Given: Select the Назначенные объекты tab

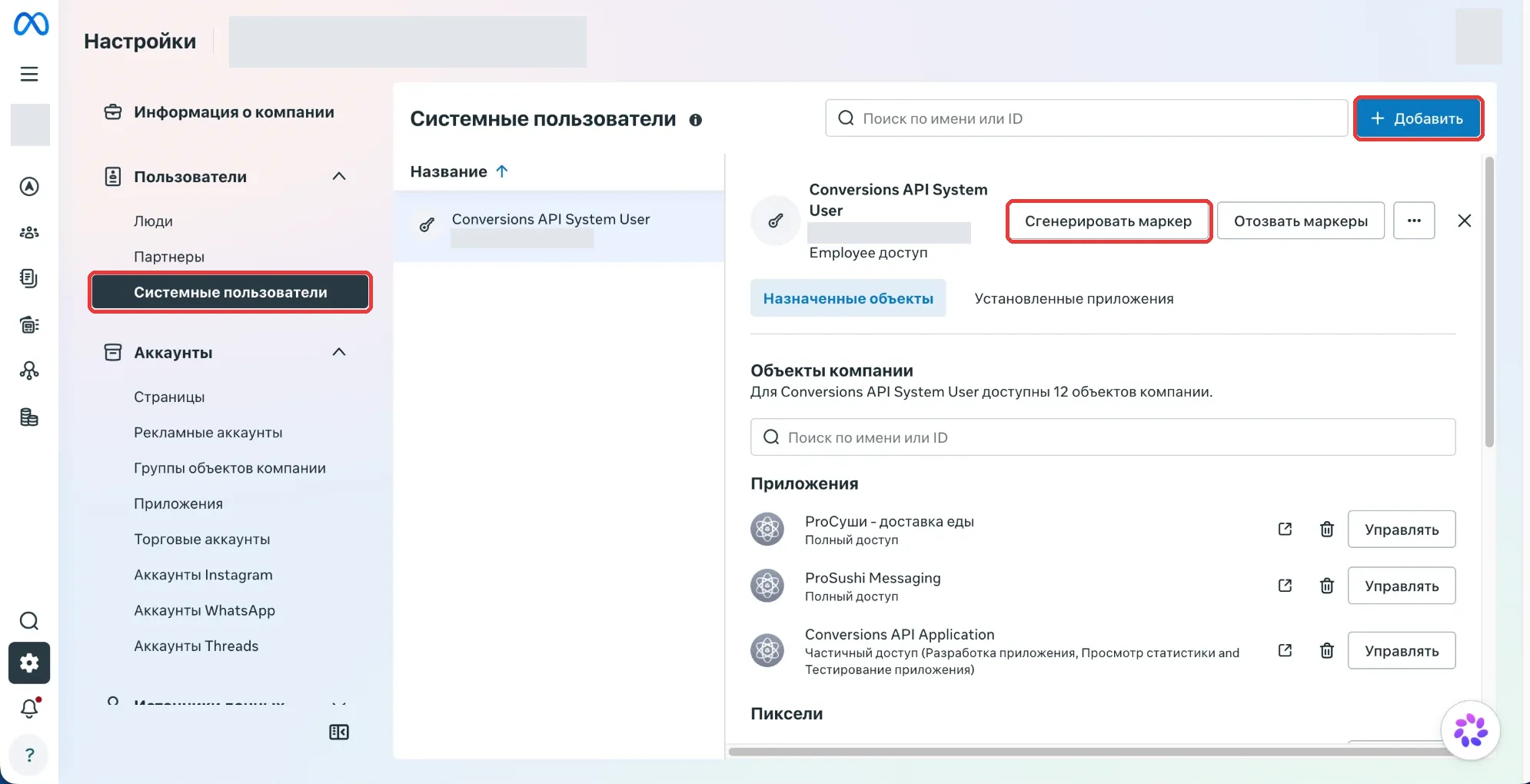Looking at the screenshot, I should (x=848, y=298).
